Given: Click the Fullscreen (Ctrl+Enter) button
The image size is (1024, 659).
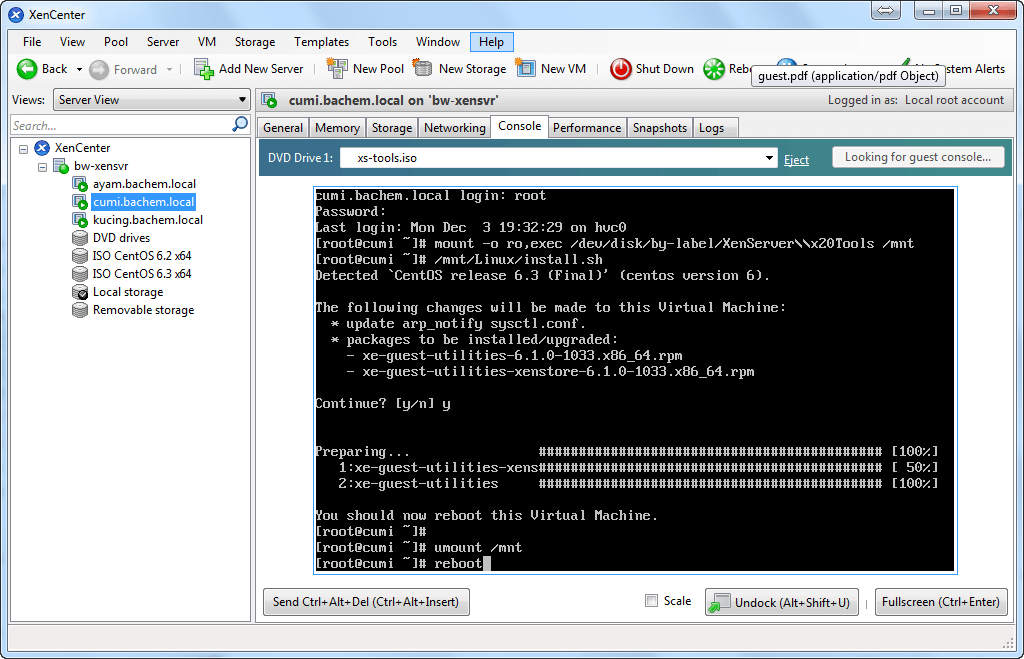Looking at the screenshot, I should 940,602.
